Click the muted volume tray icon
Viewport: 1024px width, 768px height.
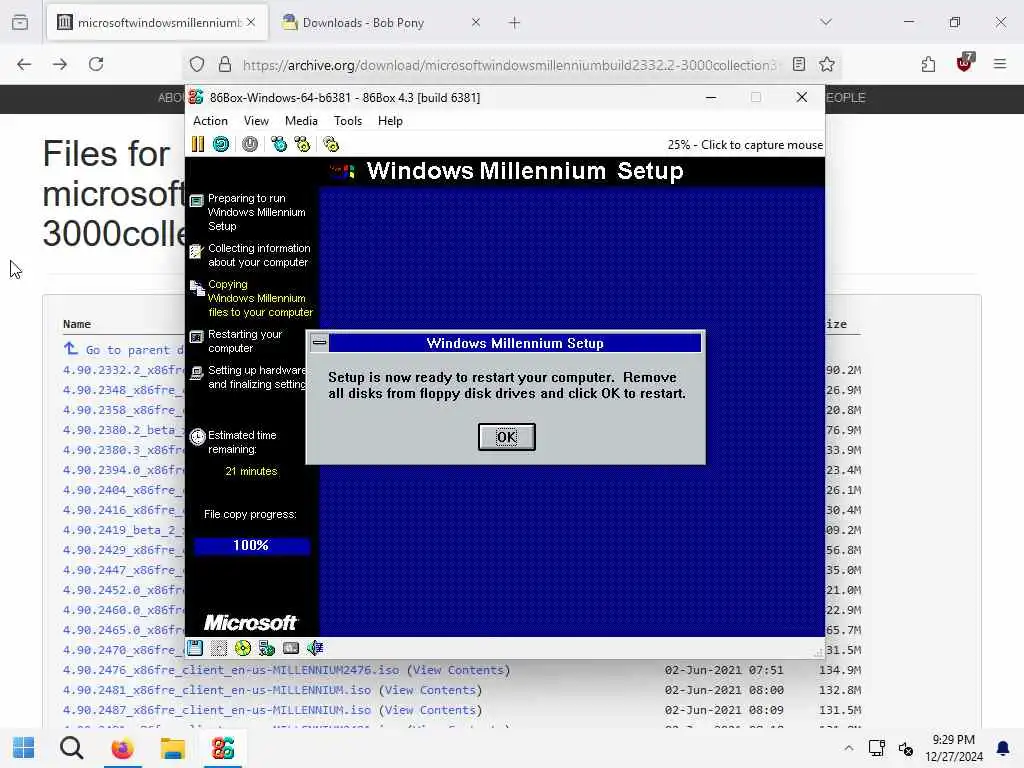tap(906, 748)
